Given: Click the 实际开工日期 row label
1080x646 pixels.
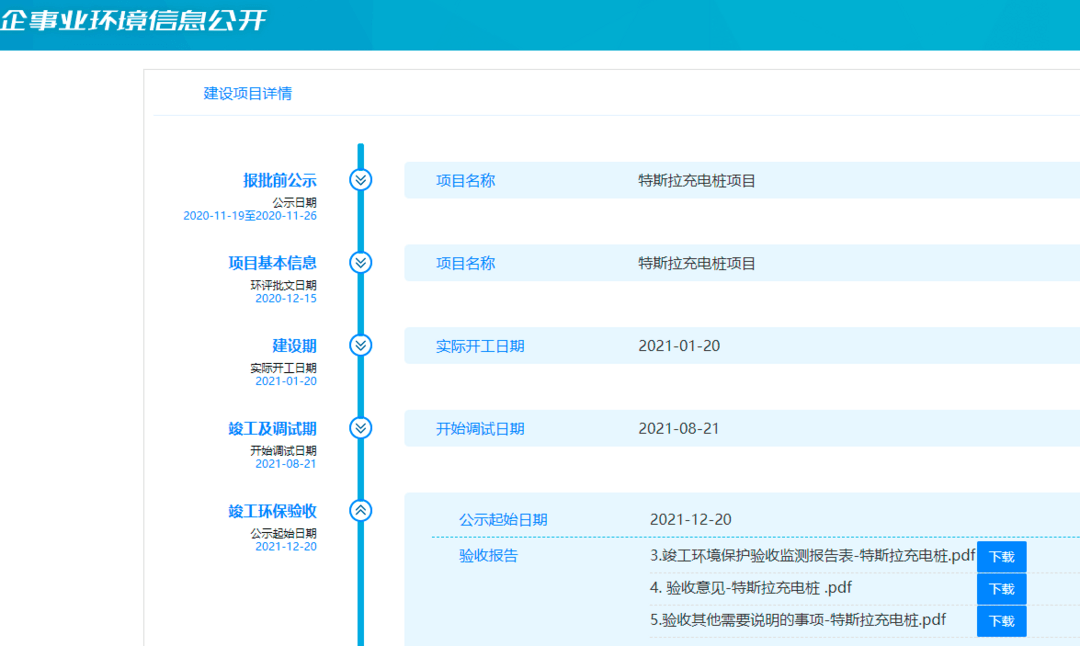Looking at the screenshot, I should (x=480, y=346).
